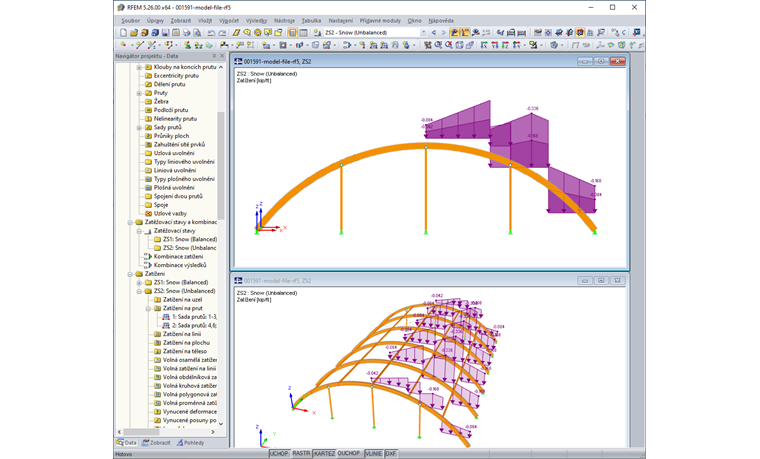Switch to the Data navigator tab
This screenshot has width=760, height=459.
tap(127, 443)
